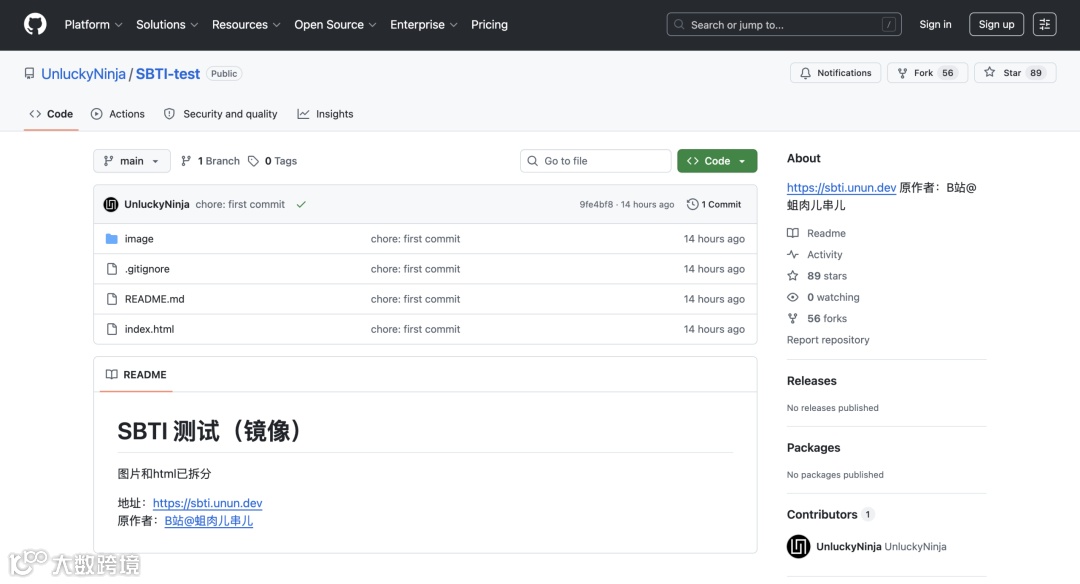Click the GitHub logo icon
Viewport: 1080px width, 584px height.
pos(35,24)
